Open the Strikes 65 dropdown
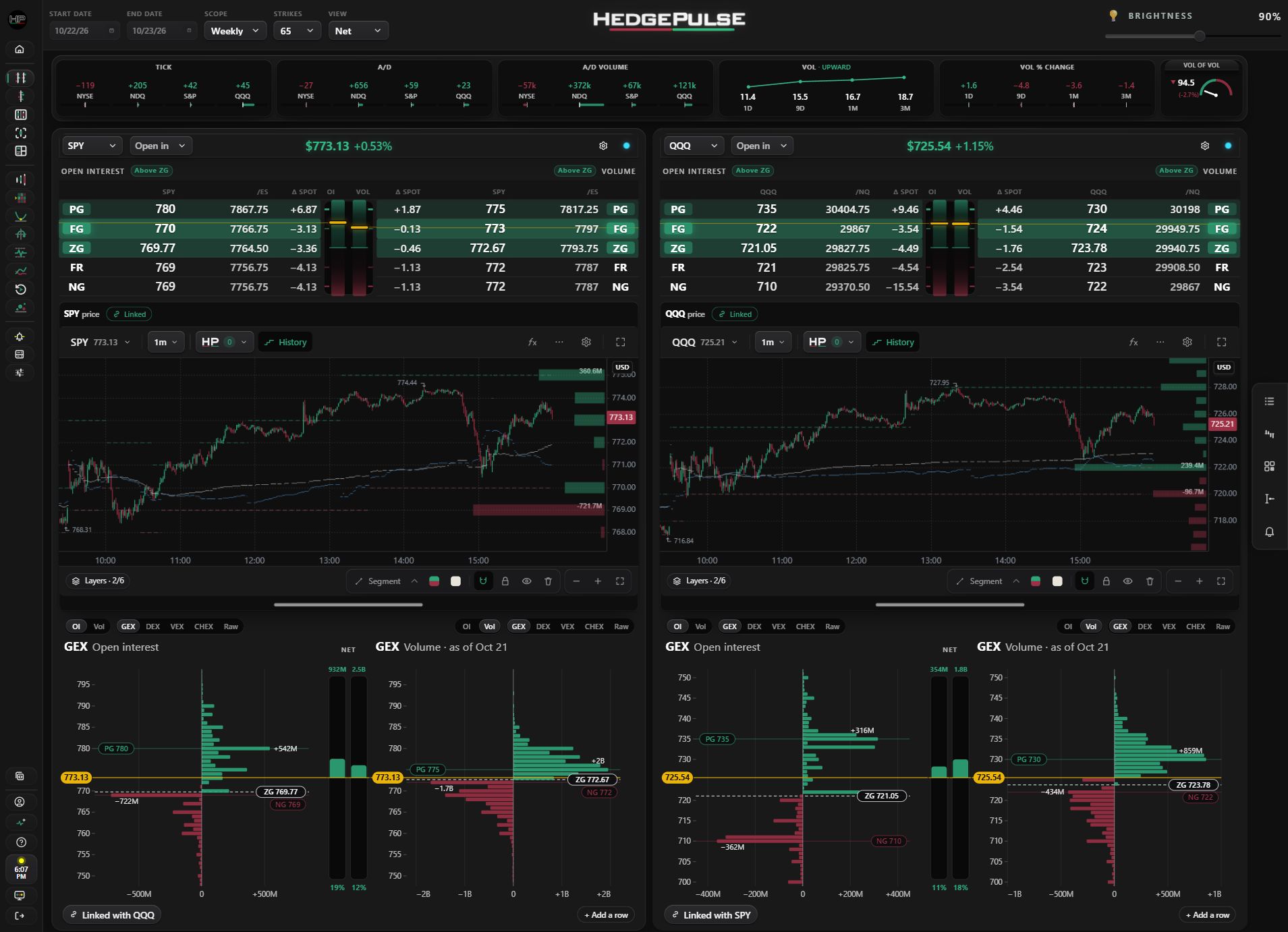Viewport: 1288px width, 932px height. coord(297,30)
